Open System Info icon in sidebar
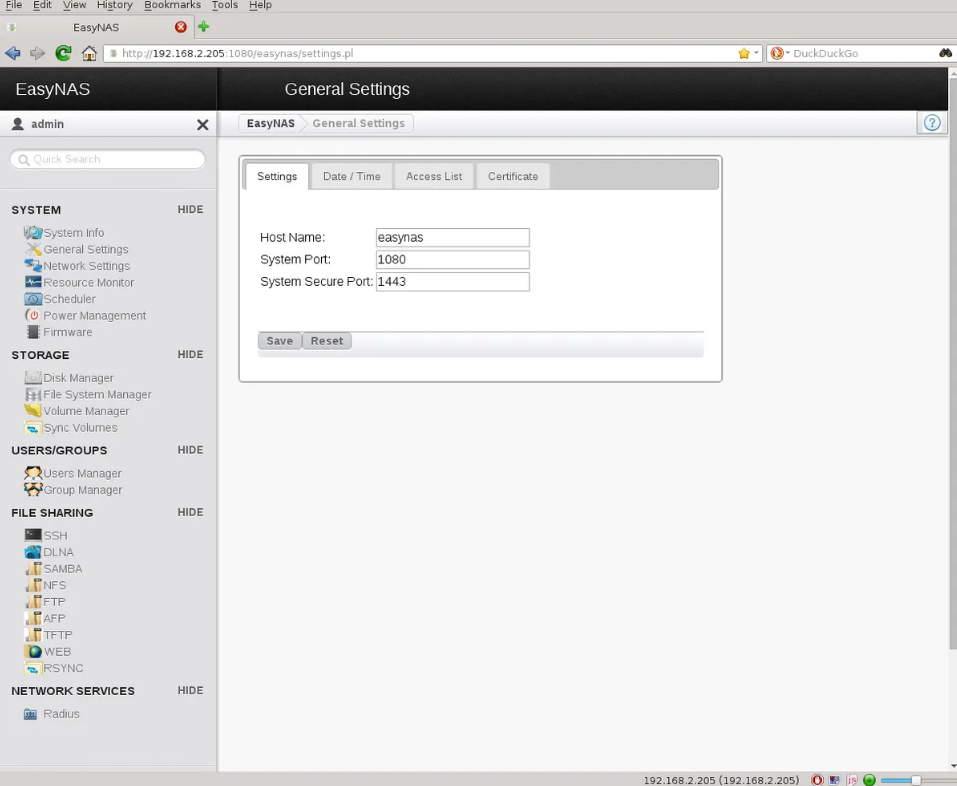Screen dimensions: 957x786 pos(33,233)
